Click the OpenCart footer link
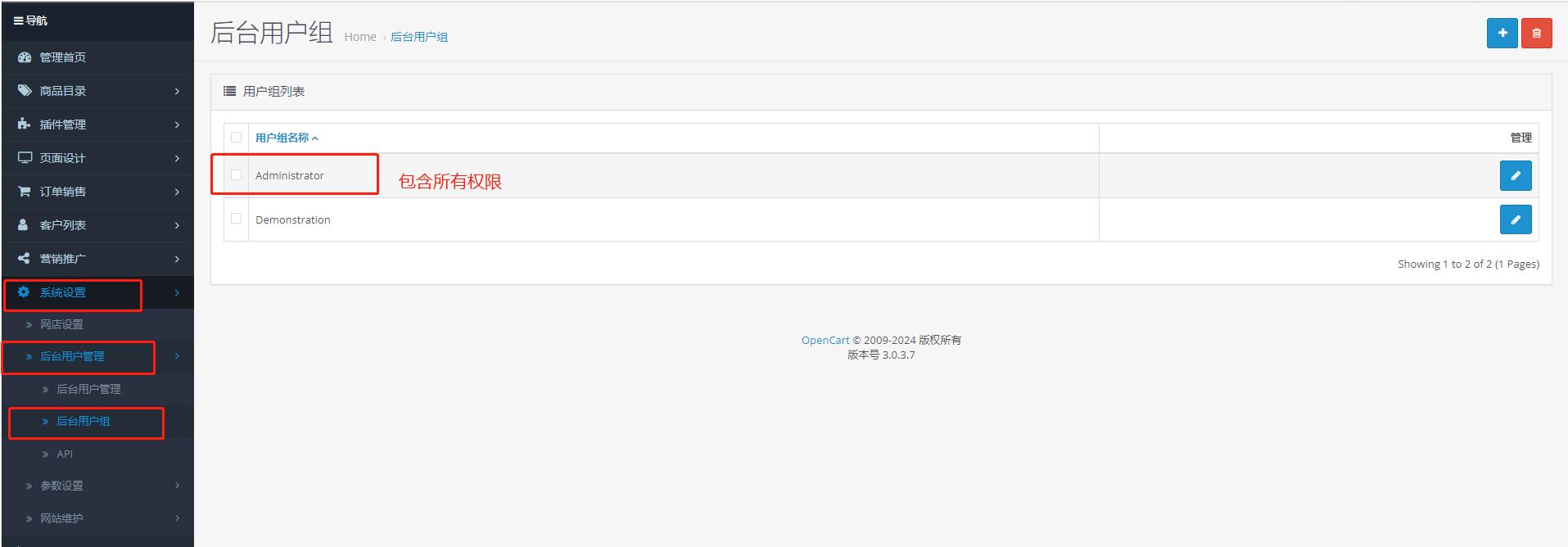Screen dimensions: 1568x547 (825, 340)
